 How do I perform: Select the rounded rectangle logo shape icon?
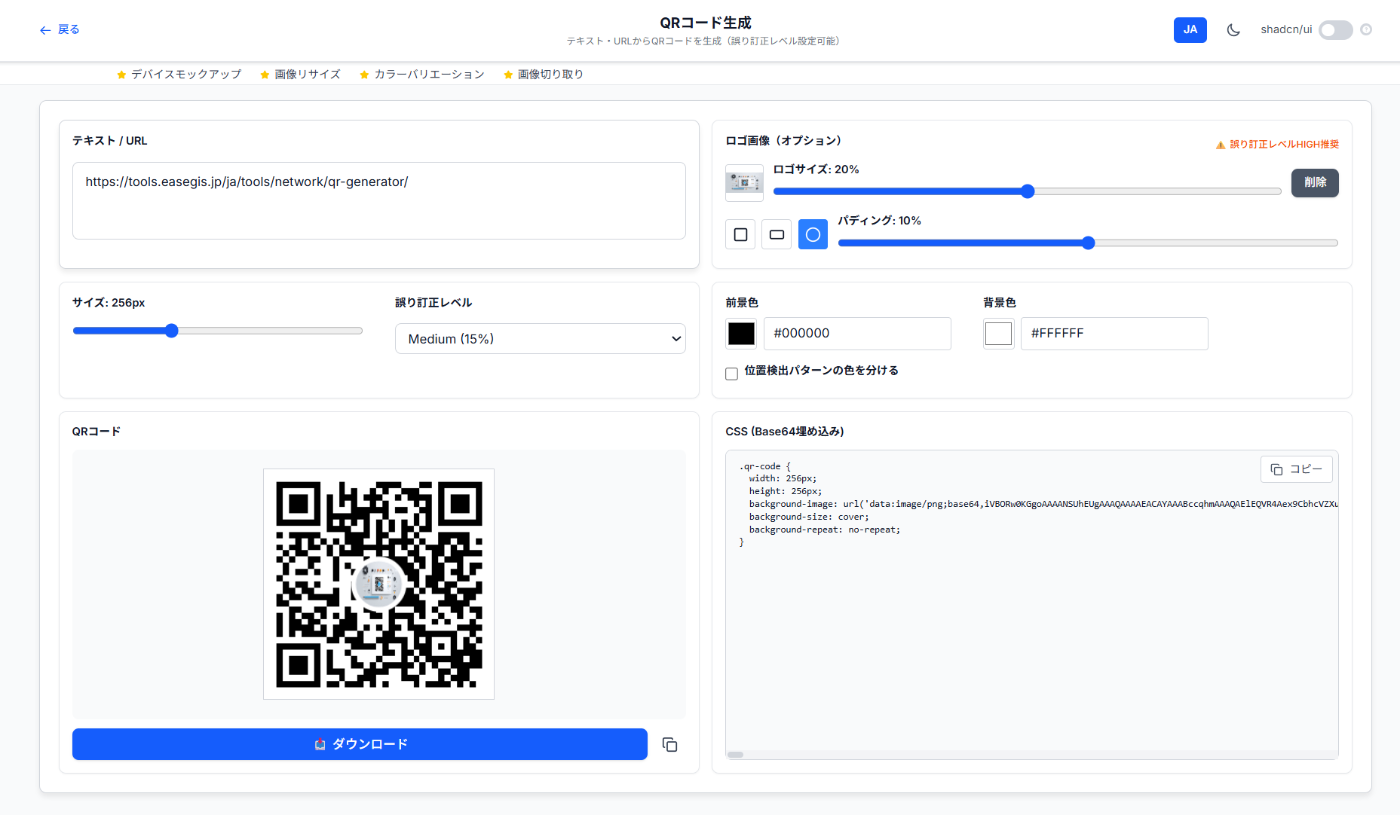click(x=776, y=234)
